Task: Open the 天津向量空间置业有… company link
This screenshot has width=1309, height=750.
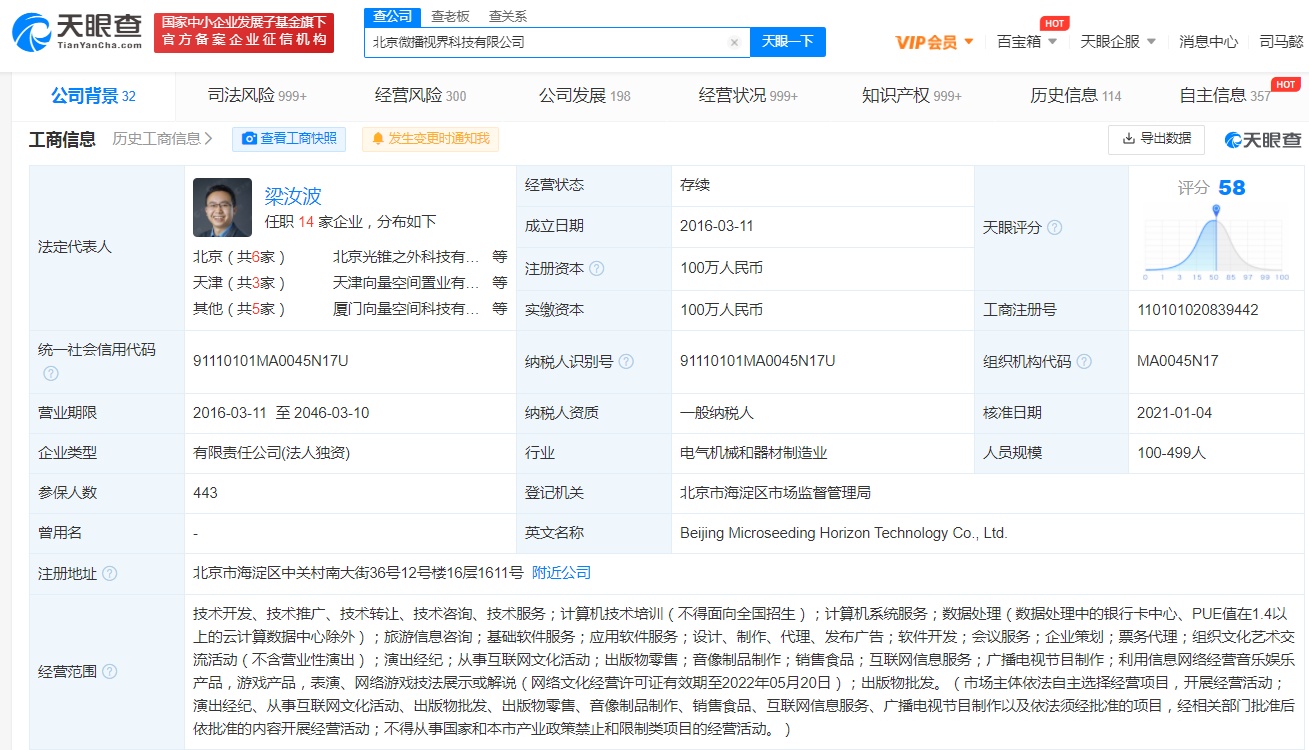Action: tap(406, 283)
